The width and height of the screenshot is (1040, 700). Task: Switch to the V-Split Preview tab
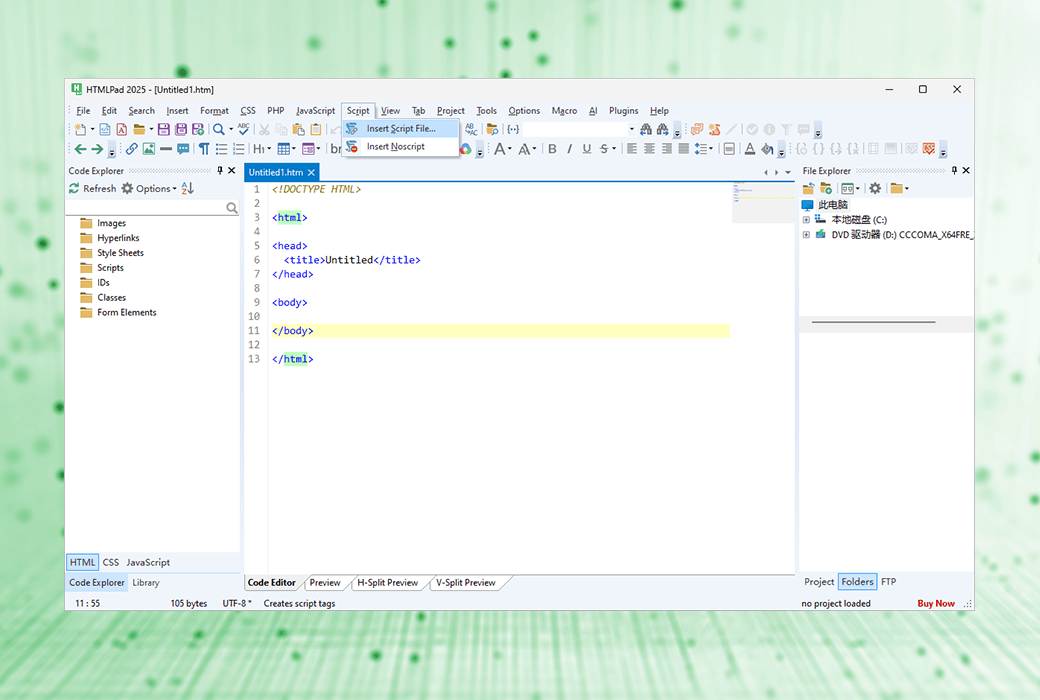click(x=466, y=583)
